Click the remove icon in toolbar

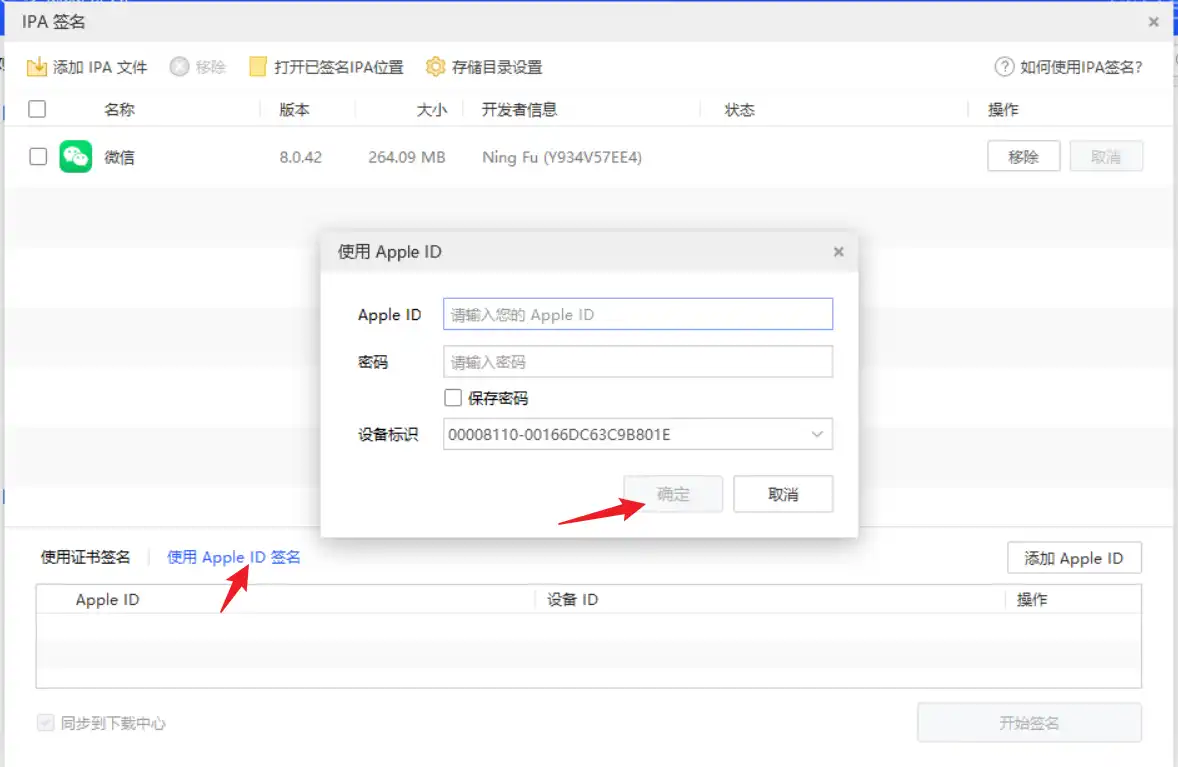coord(179,67)
